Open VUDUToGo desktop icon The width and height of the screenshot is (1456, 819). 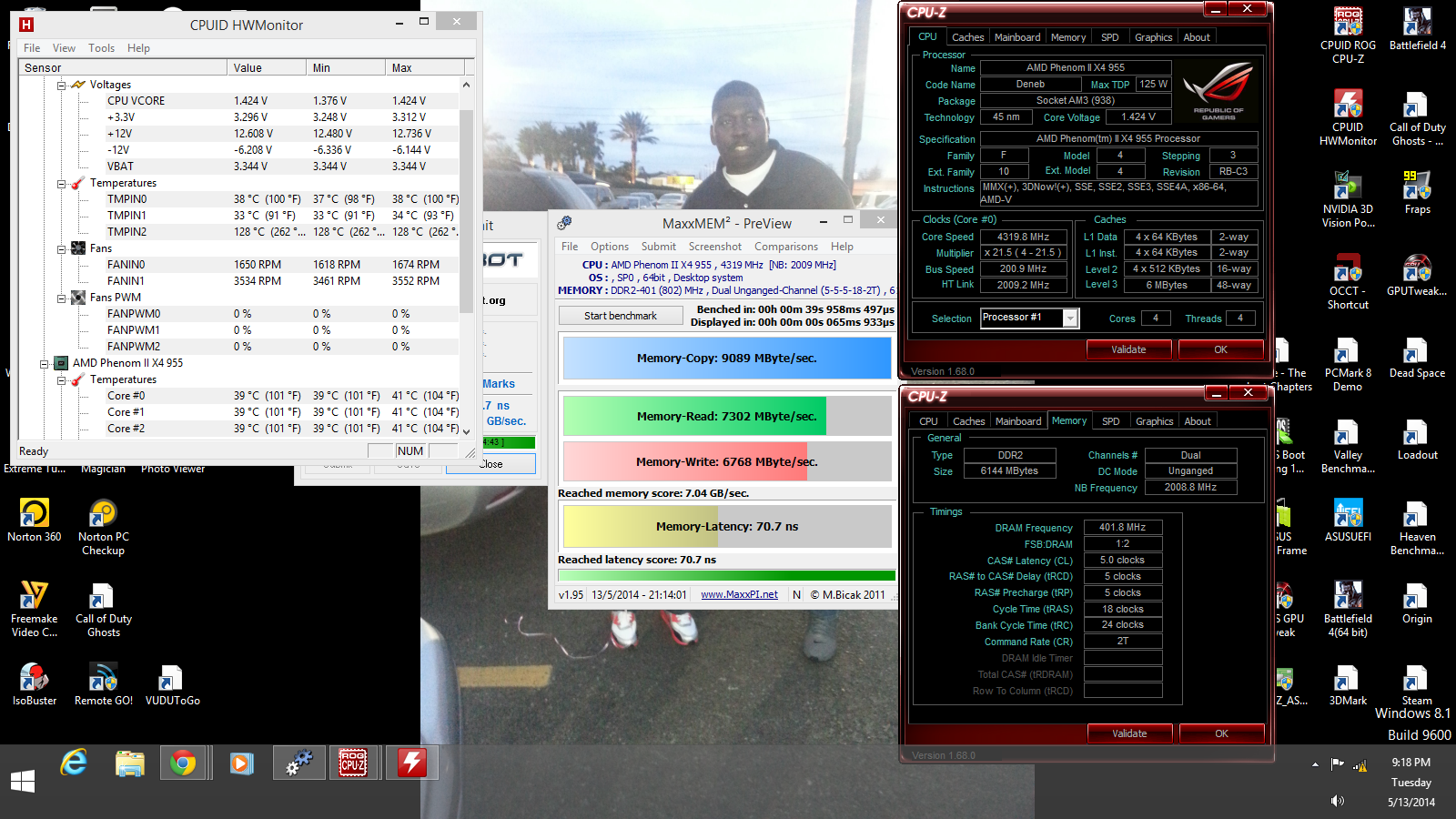172,683
